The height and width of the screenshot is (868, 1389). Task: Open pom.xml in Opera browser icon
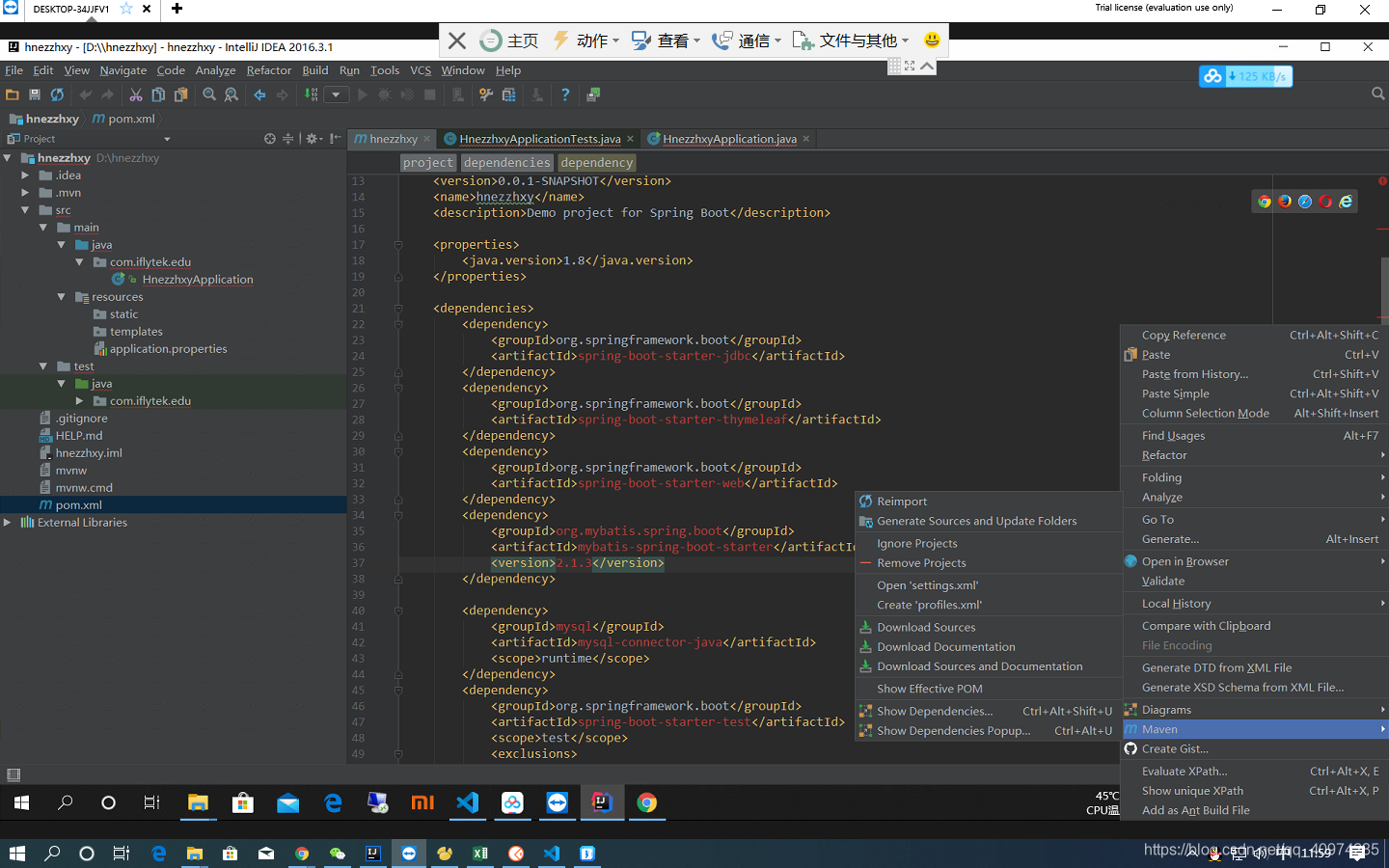pos(1325,202)
